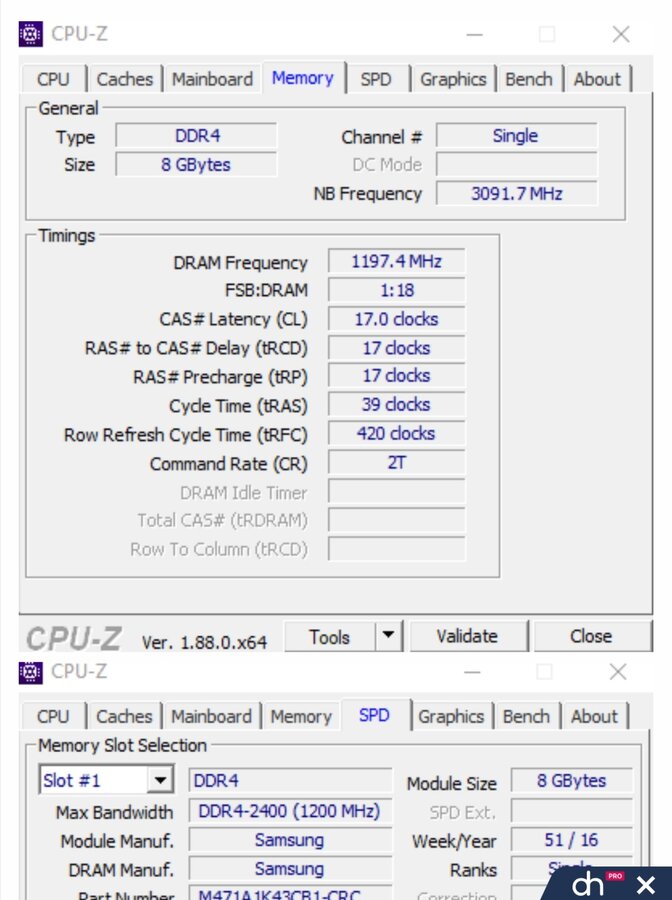The height and width of the screenshot is (900, 672).
Task: Click the CPU-Z app icon in Memory window title
Action: 30,34
